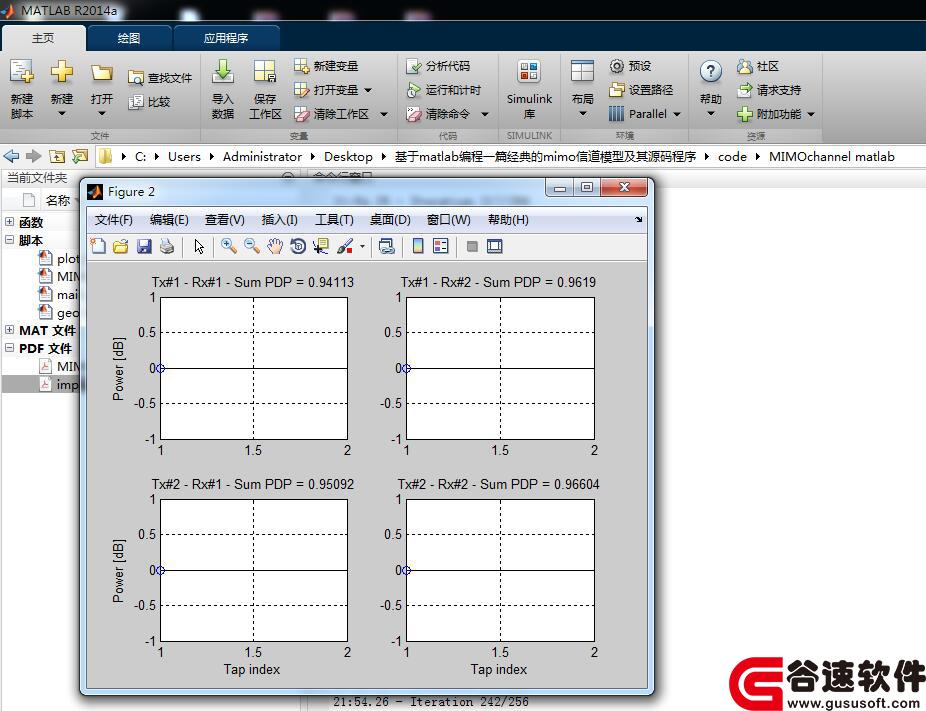The width and height of the screenshot is (926, 711).
Task: Open Community (社区) link
Action: click(x=758, y=66)
